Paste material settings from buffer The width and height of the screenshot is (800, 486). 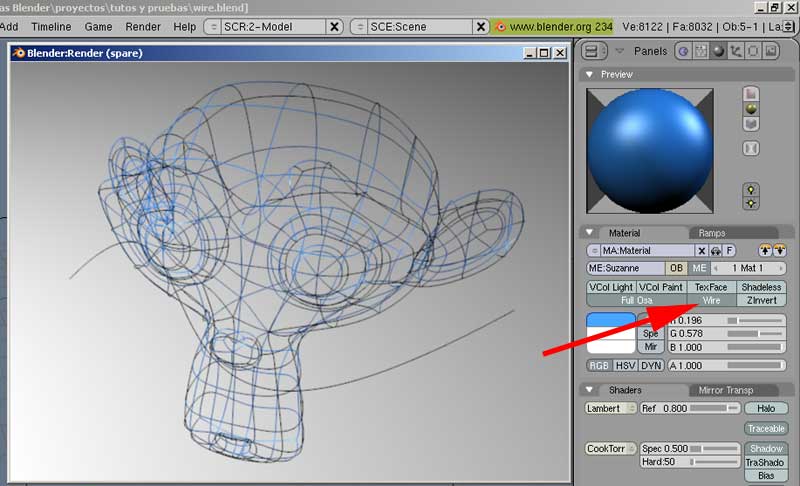[x=779, y=250]
